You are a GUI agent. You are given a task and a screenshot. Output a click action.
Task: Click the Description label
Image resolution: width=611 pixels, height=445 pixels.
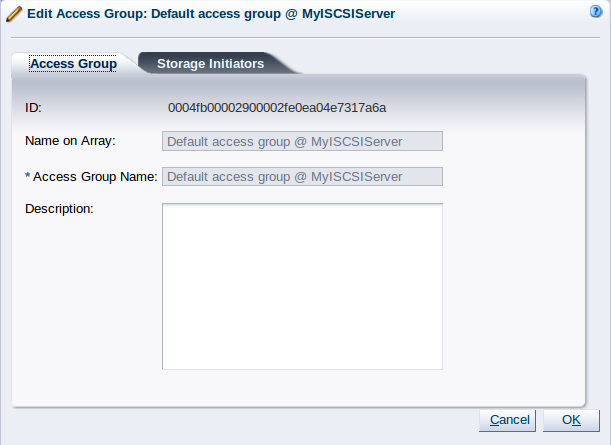[x=59, y=209]
